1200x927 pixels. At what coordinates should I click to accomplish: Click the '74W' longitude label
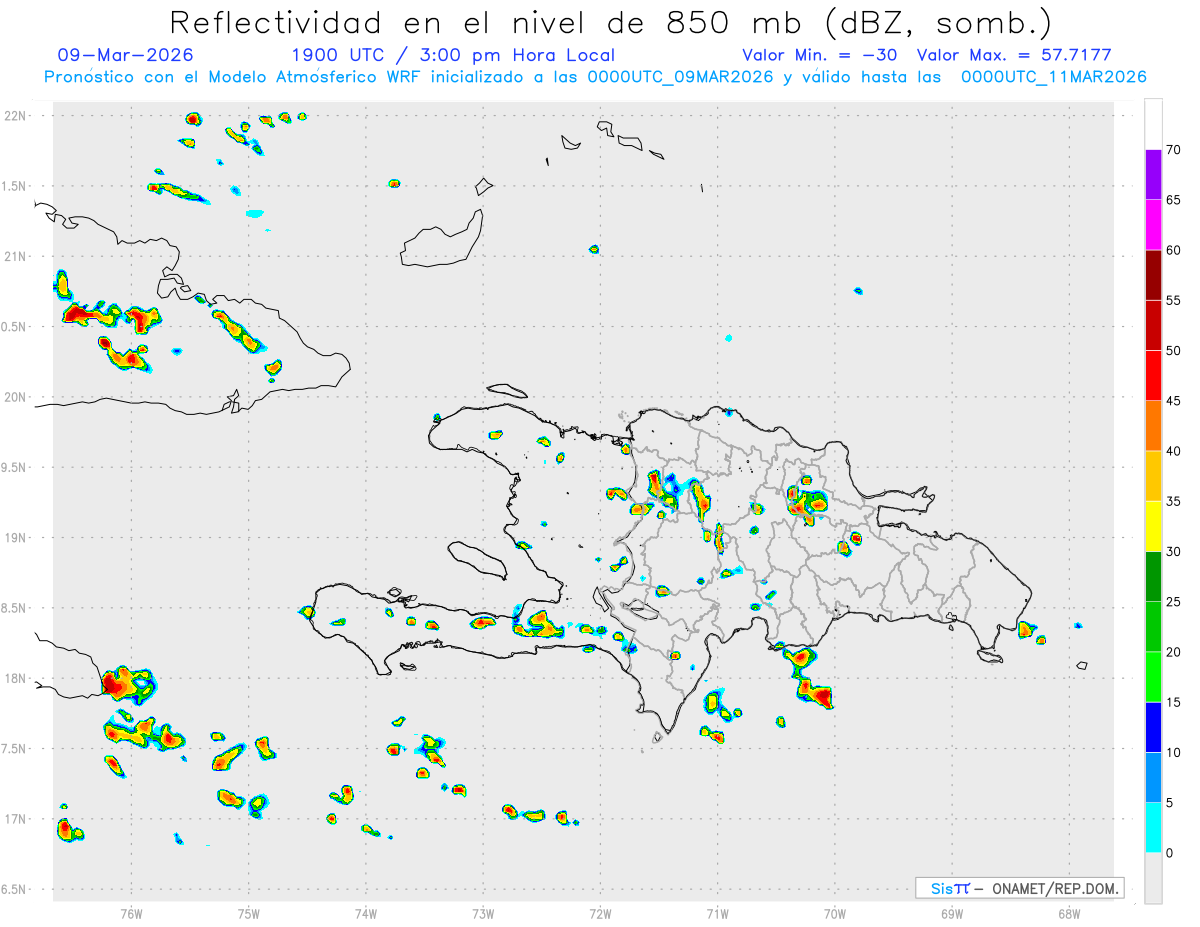coord(366,913)
